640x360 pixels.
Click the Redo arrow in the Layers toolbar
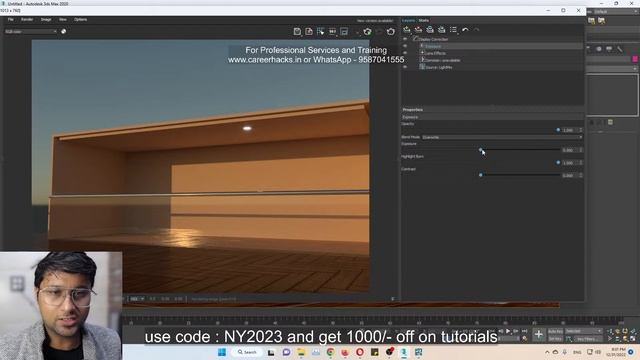tap(476, 30)
